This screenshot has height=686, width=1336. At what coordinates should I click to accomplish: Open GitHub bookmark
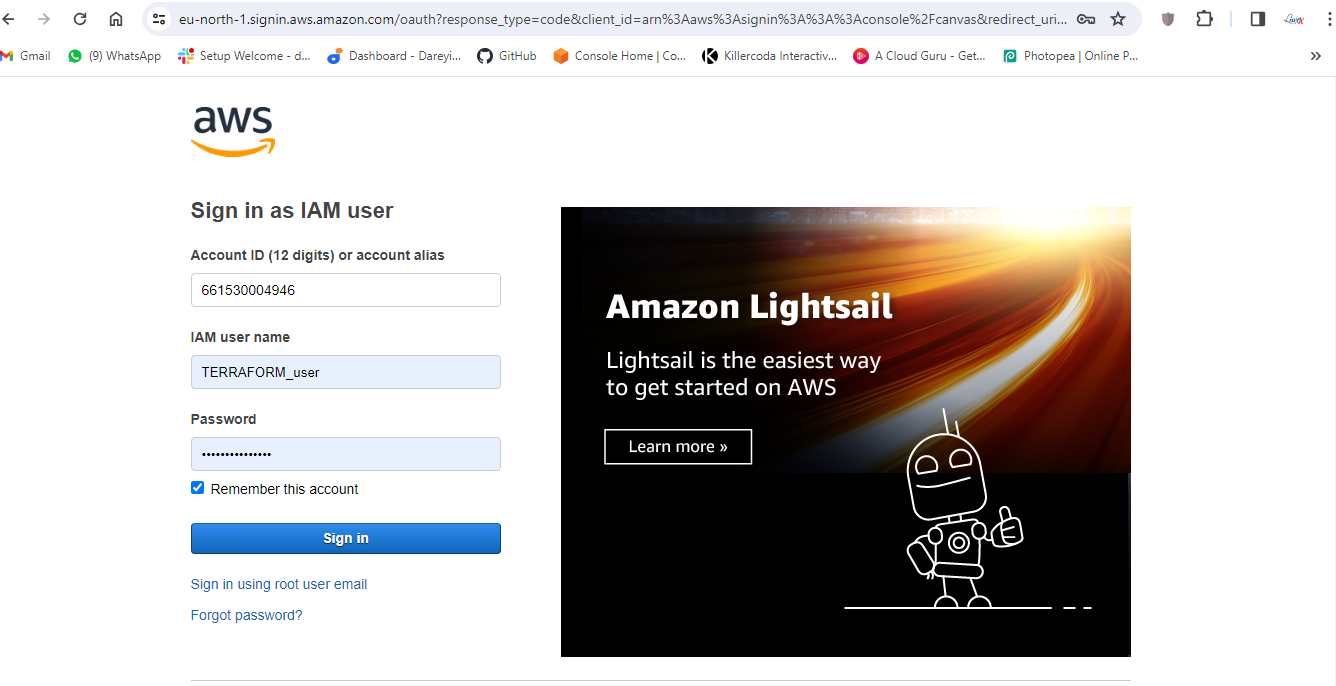(x=507, y=56)
